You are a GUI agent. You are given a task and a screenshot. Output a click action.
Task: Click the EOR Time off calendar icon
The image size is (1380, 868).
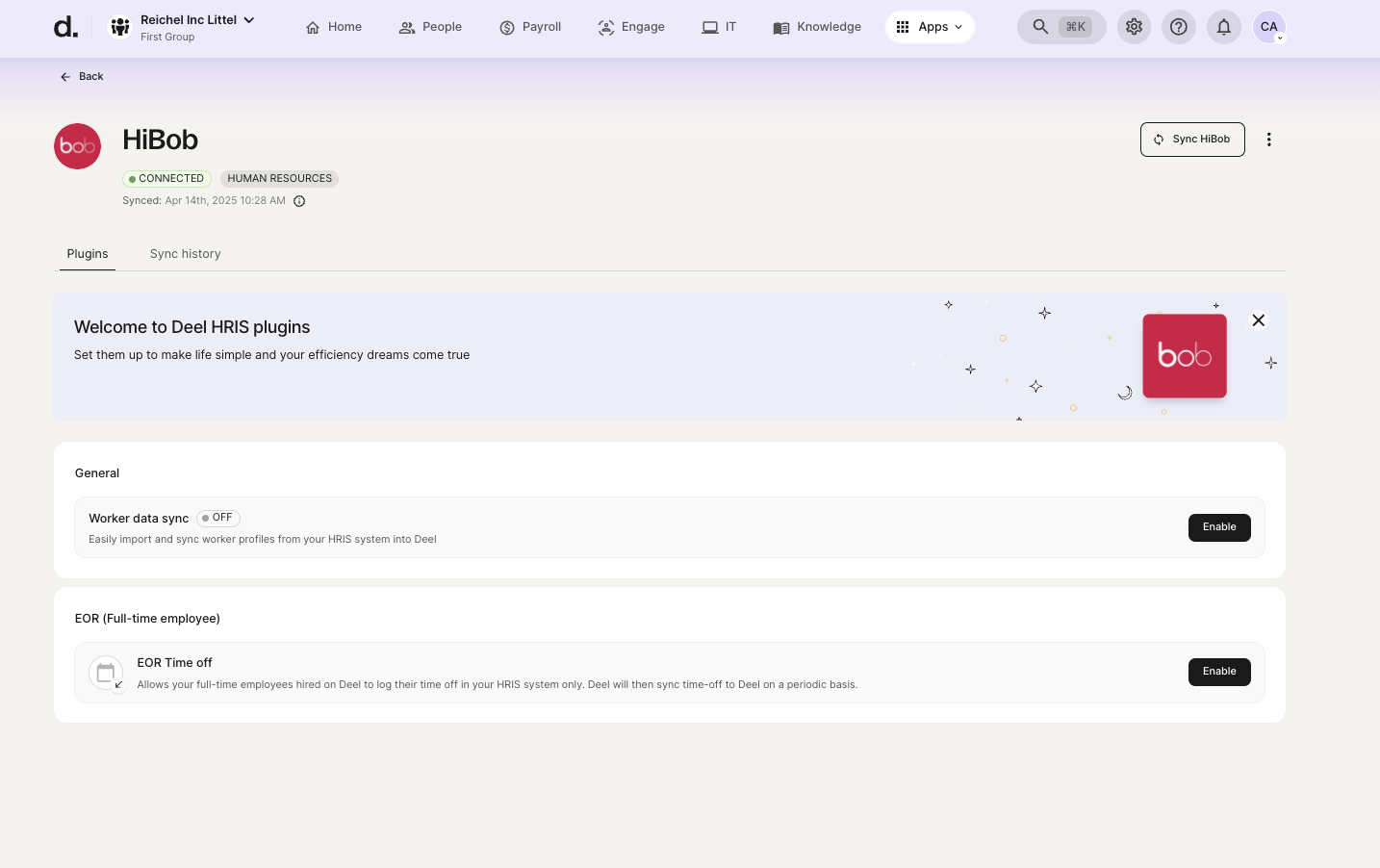click(x=106, y=673)
